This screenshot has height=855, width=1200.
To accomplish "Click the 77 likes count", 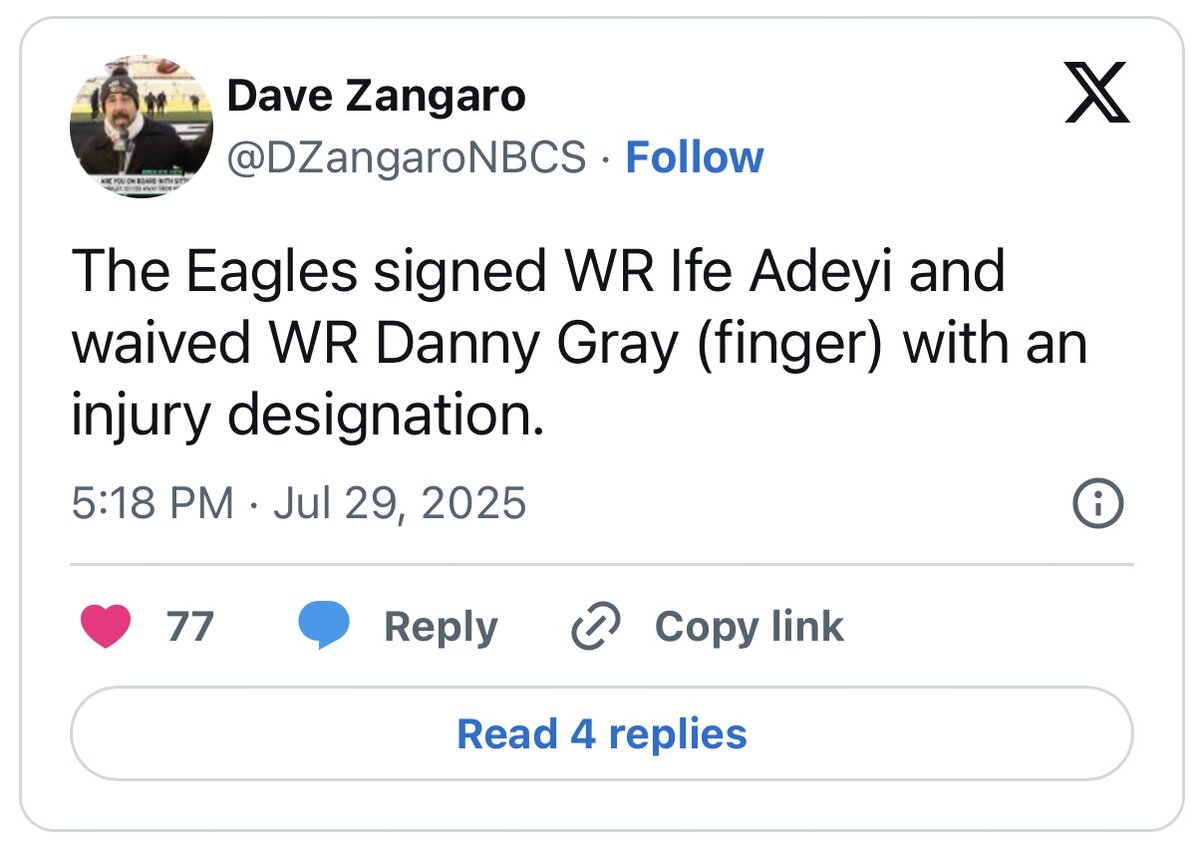I will pos(190,627).
